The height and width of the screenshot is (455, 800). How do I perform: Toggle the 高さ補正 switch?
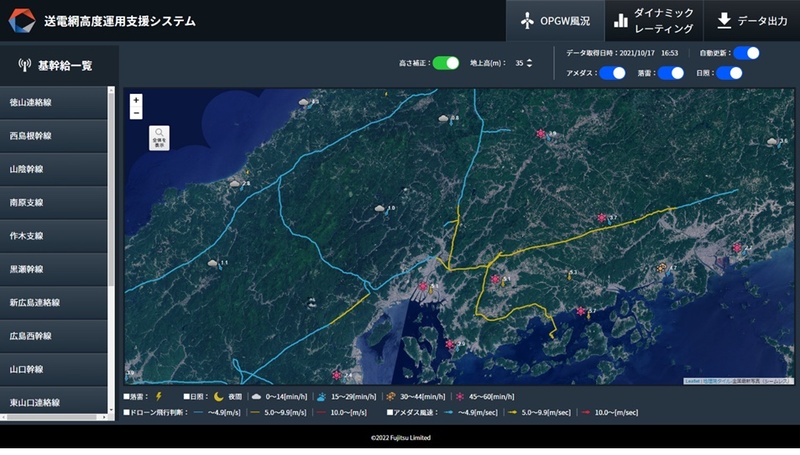[x=445, y=63]
